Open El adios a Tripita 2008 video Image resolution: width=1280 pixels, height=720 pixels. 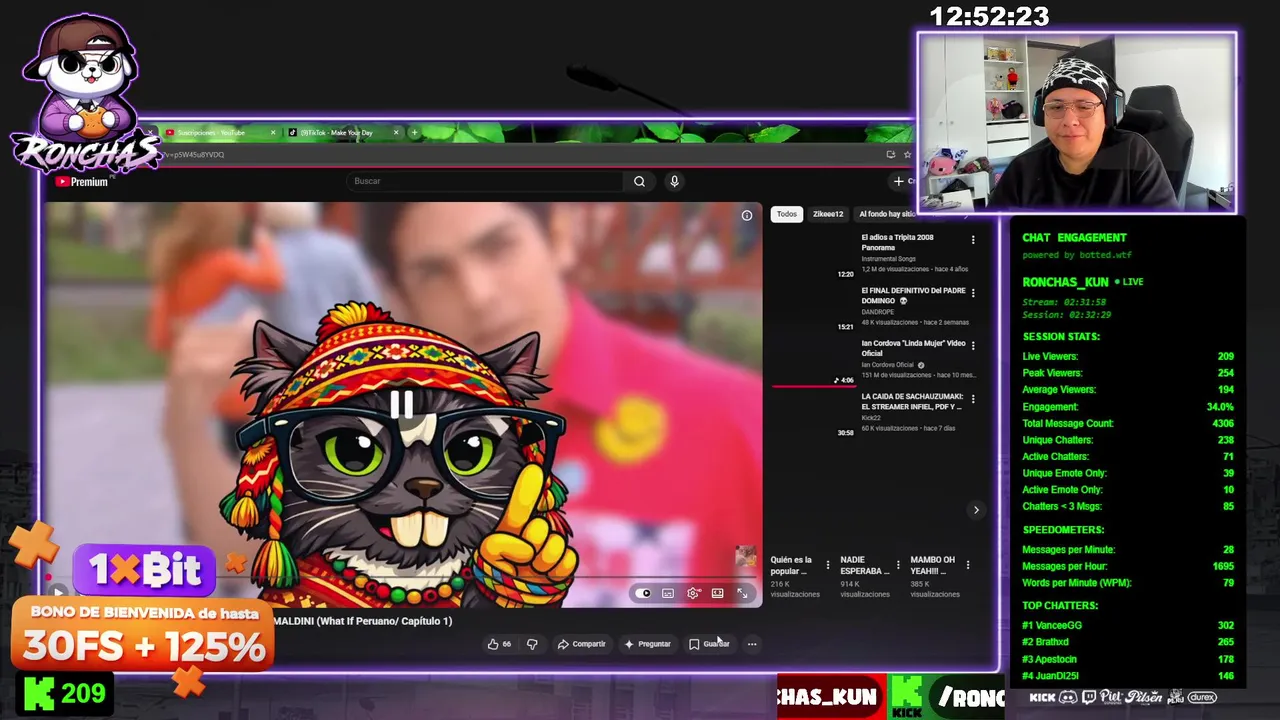(897, 243)
